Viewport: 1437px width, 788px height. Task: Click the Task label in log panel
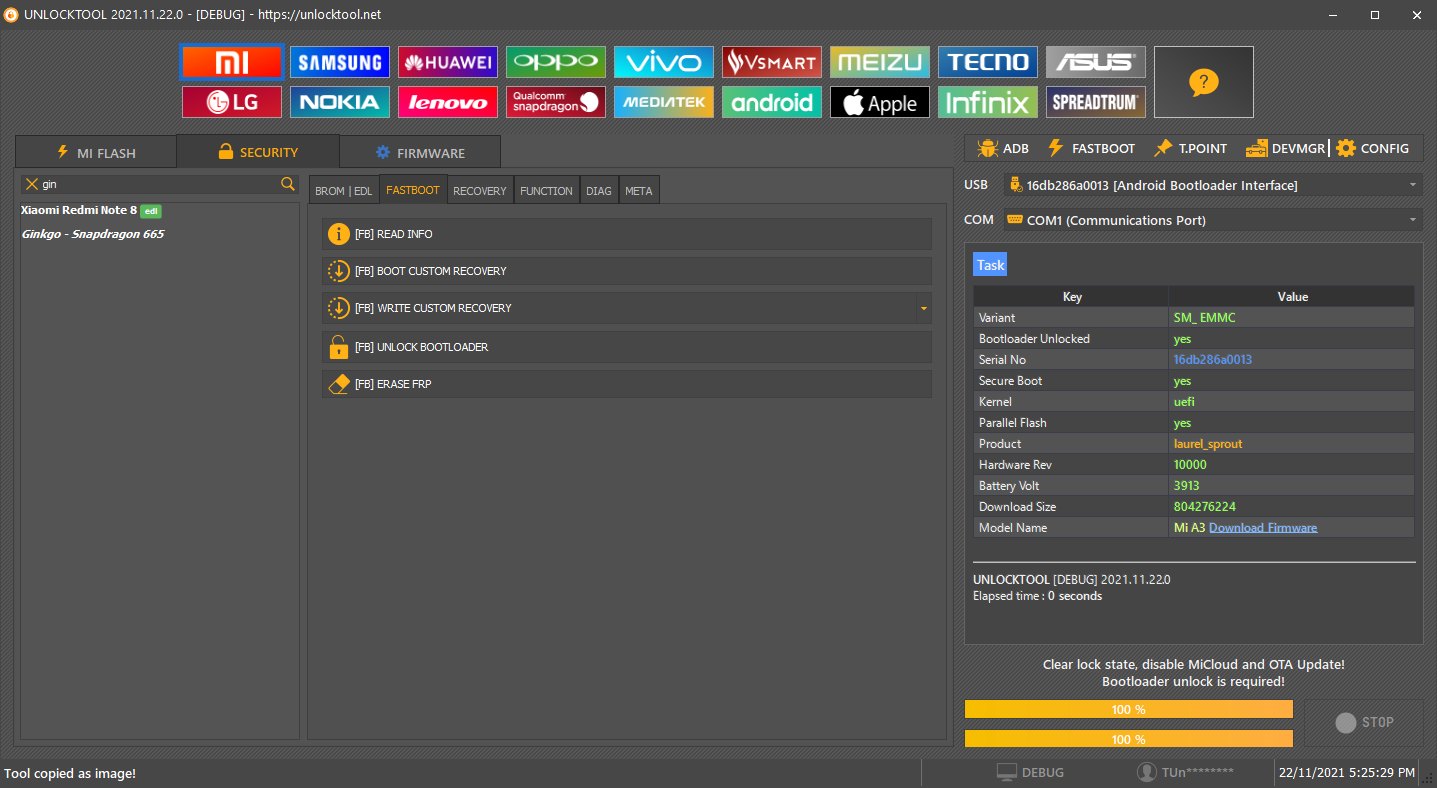click(991, 265)
